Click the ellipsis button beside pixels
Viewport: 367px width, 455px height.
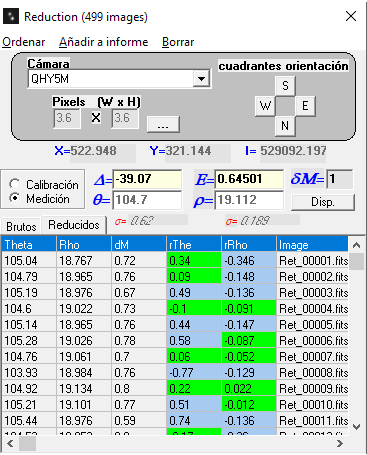tap(163, 124)
